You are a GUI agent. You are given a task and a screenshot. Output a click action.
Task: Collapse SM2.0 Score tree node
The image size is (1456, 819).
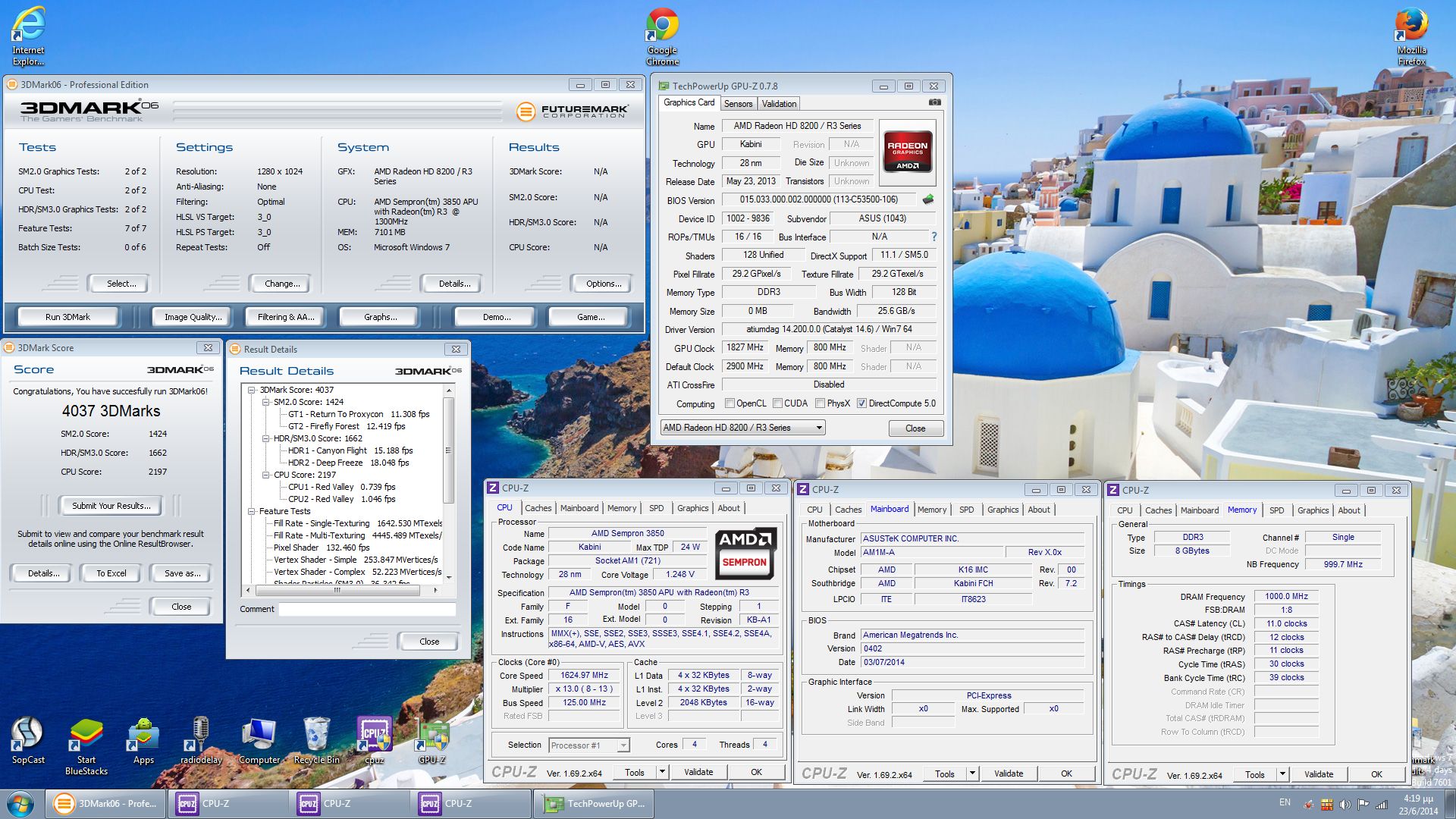coord(266,403)
